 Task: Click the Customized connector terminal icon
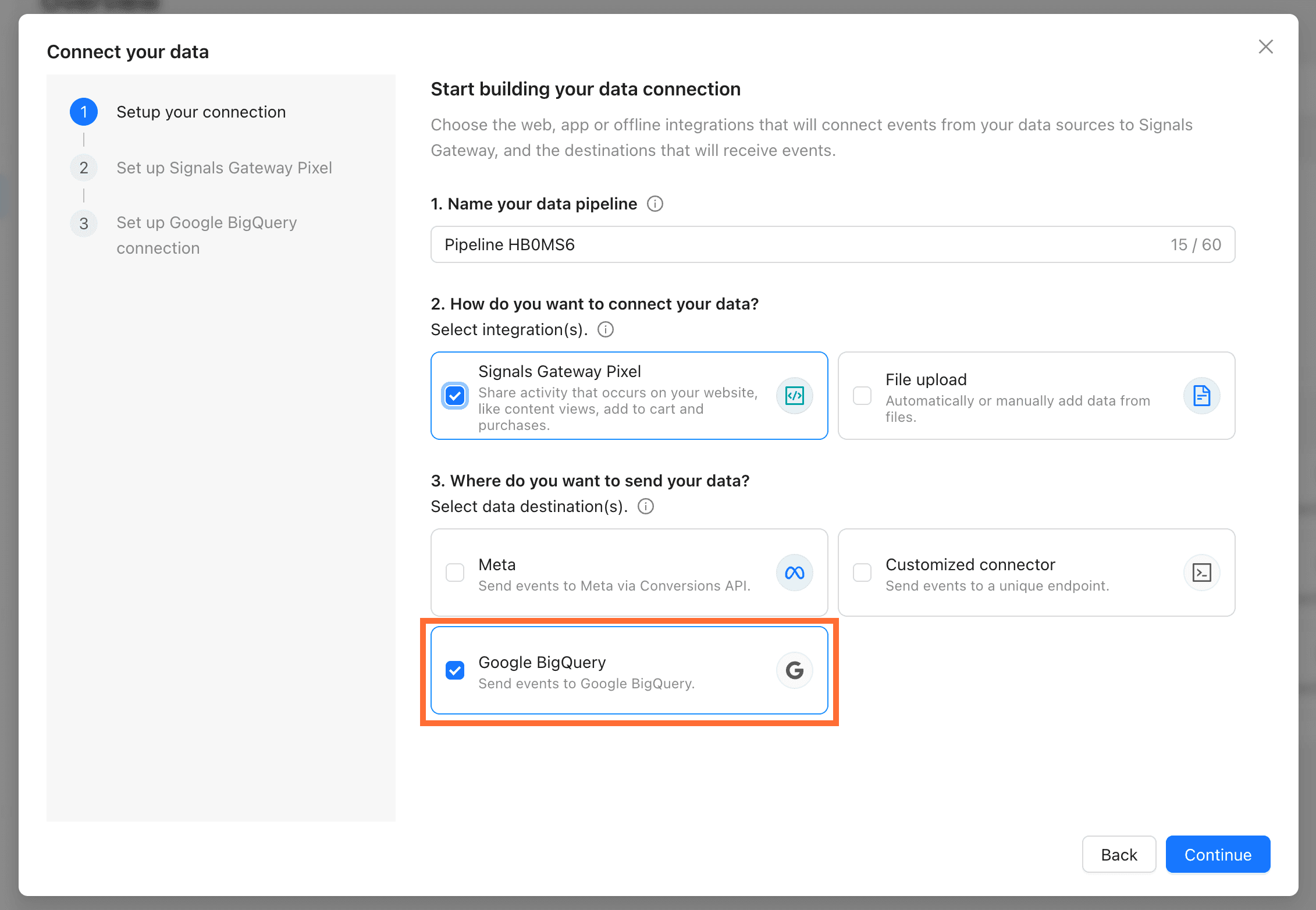[x=1202, y=573]
